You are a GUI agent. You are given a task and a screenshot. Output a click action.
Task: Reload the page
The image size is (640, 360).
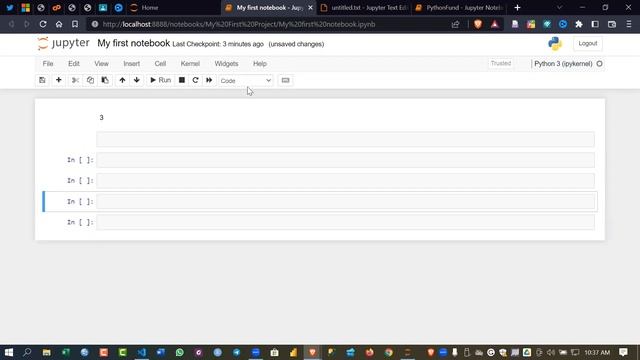(43, 24)
